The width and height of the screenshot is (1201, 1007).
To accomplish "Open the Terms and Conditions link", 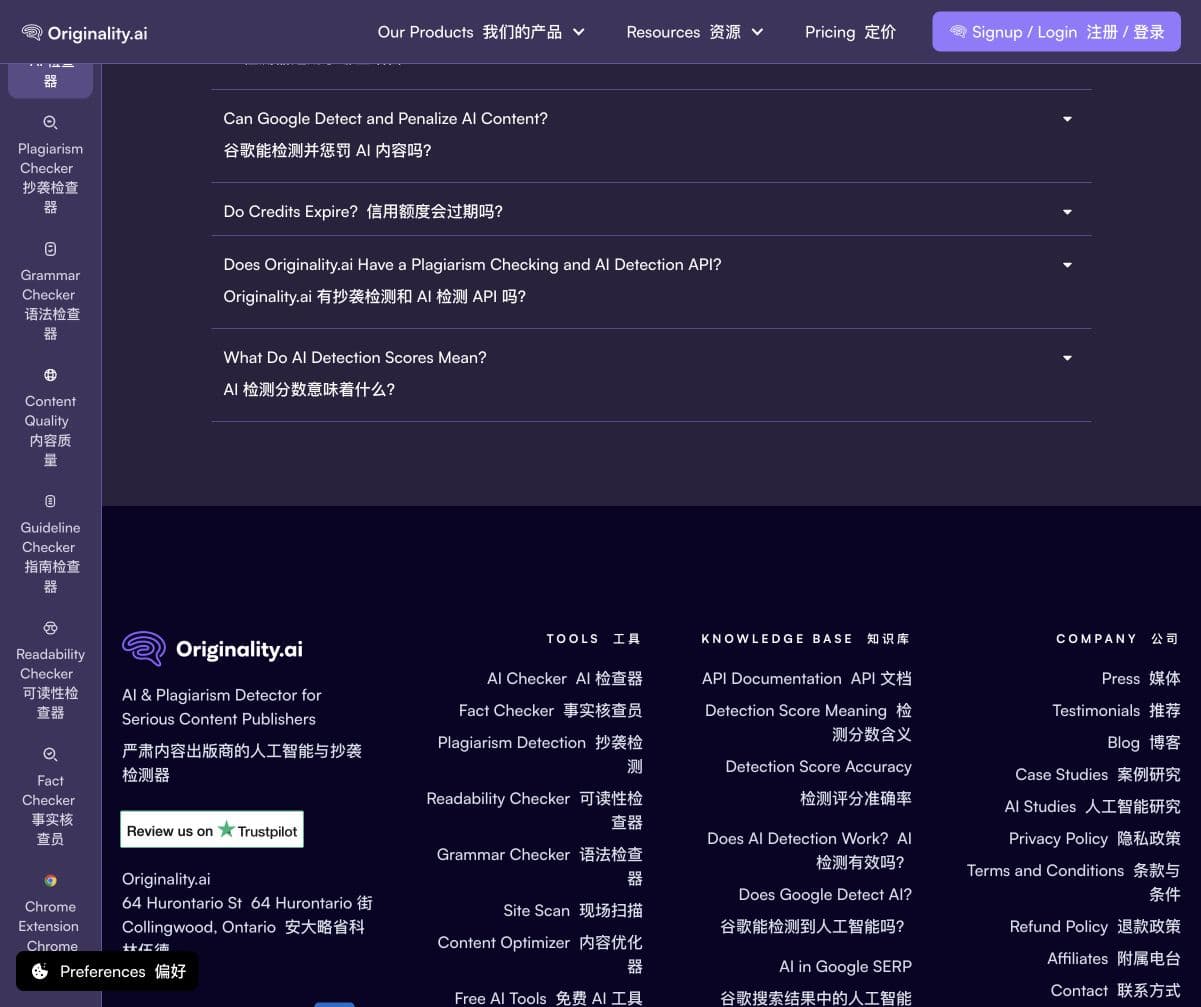I will click(x=1073, y=882).
